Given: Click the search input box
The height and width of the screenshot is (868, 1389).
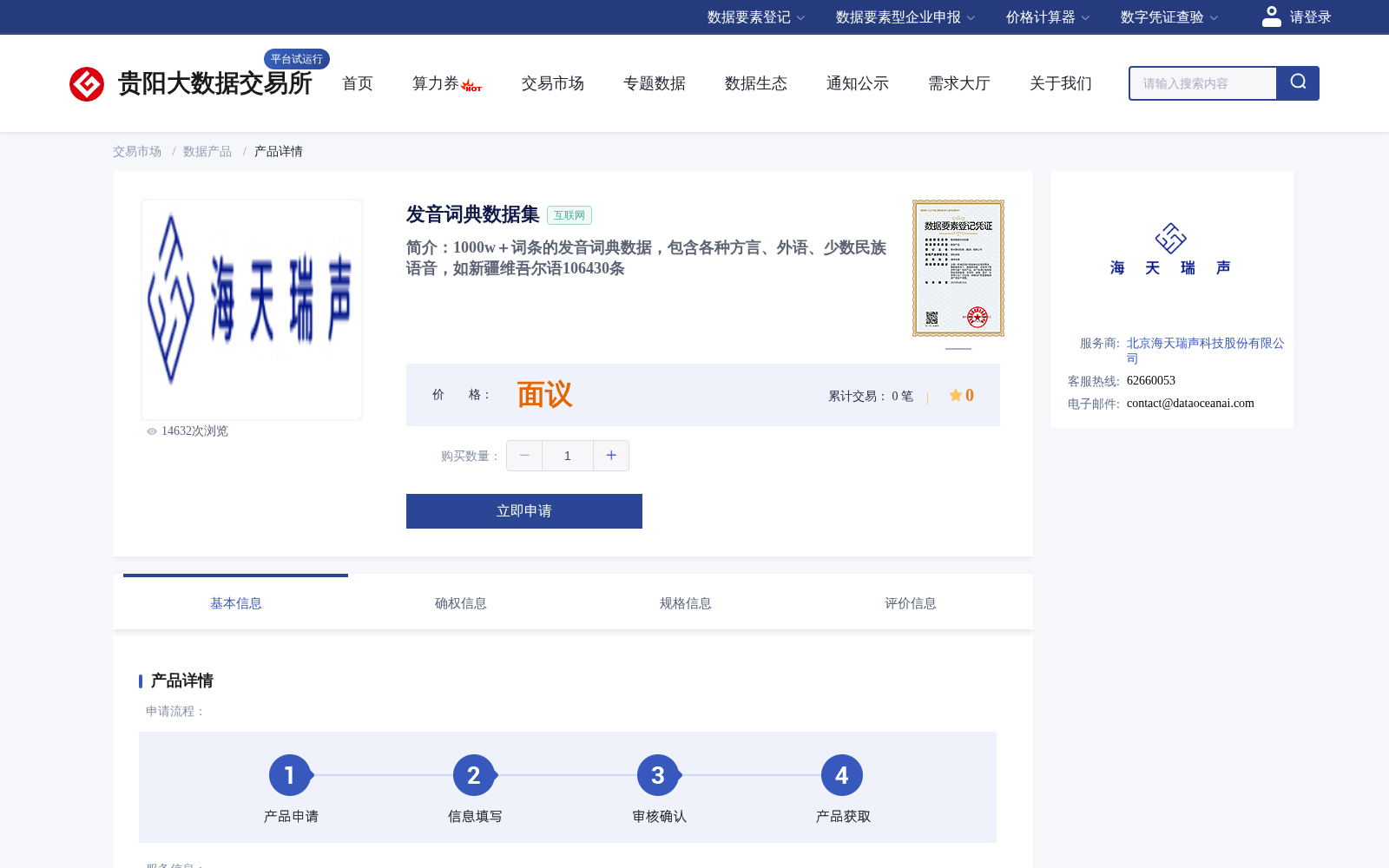Looking at the screenshot, I should pyautogui.click(x=1203, y=83).
